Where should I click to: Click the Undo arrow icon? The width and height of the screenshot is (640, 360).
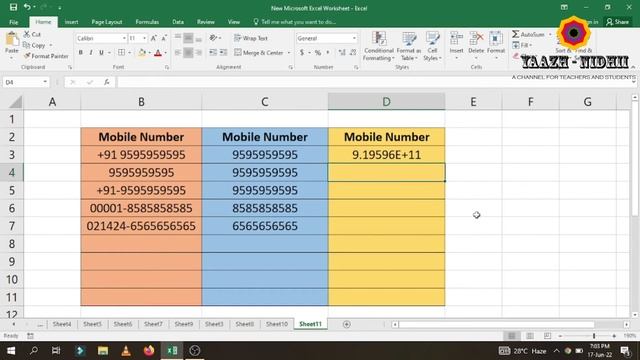click(27, 7)
